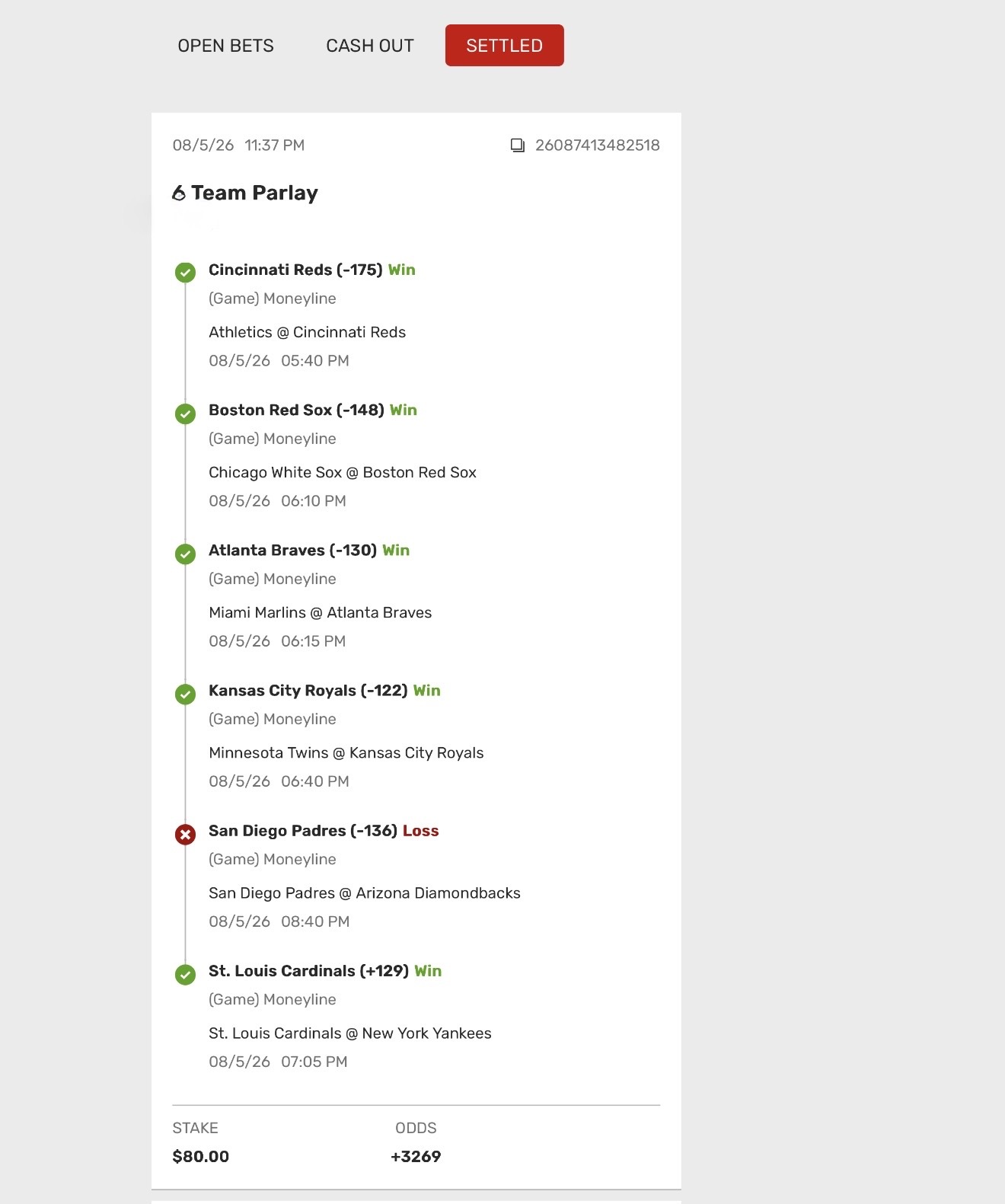The image size is (1005, 1204).
Task: Select St. Louis Cardinals @ New York Yankees game
Action: tap(350, 1033)
